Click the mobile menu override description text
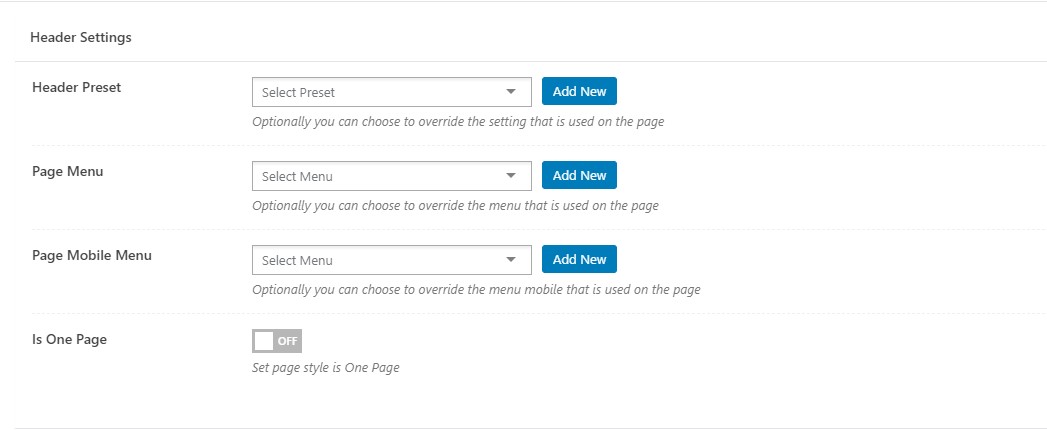This screenshot has width=1047, height=430. 476,290
